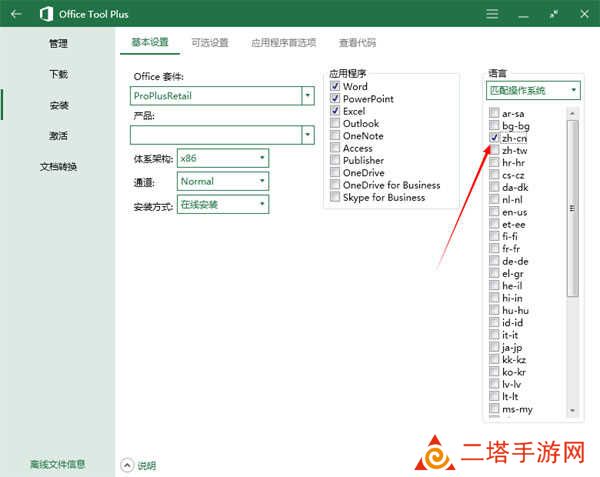Check the ar-sa language checkbox
Image resolution: width=600 pixels, height=477 pixels.
(494, 113)
